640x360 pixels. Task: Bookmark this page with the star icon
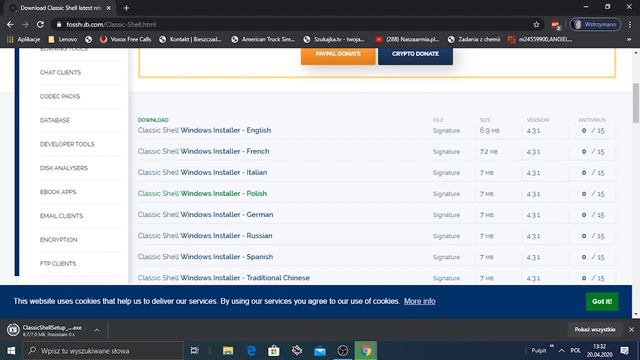(x=536, y=24)
